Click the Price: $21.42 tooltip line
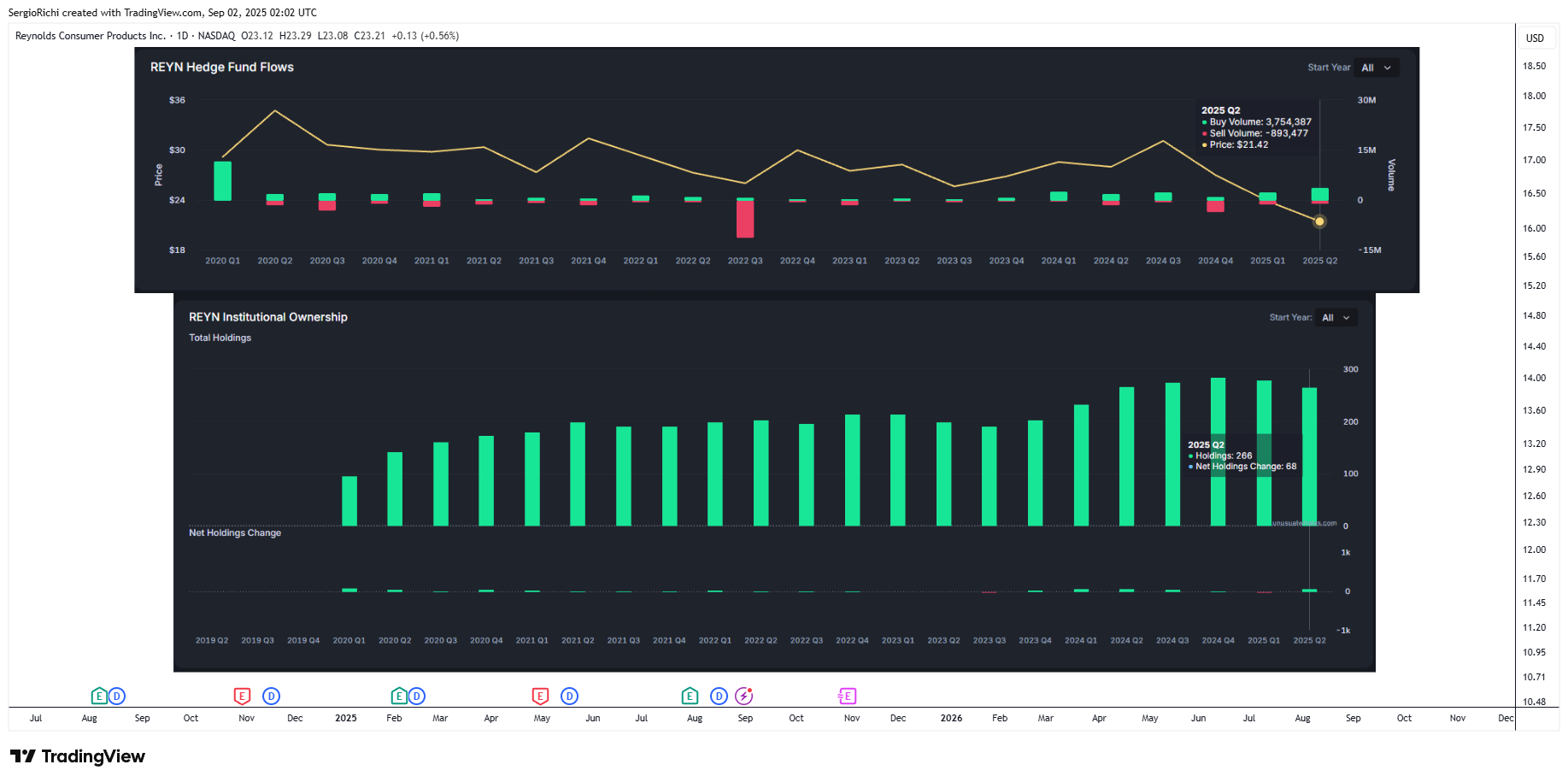Viewport: 1568px width, 782px height. point(1235,144)
